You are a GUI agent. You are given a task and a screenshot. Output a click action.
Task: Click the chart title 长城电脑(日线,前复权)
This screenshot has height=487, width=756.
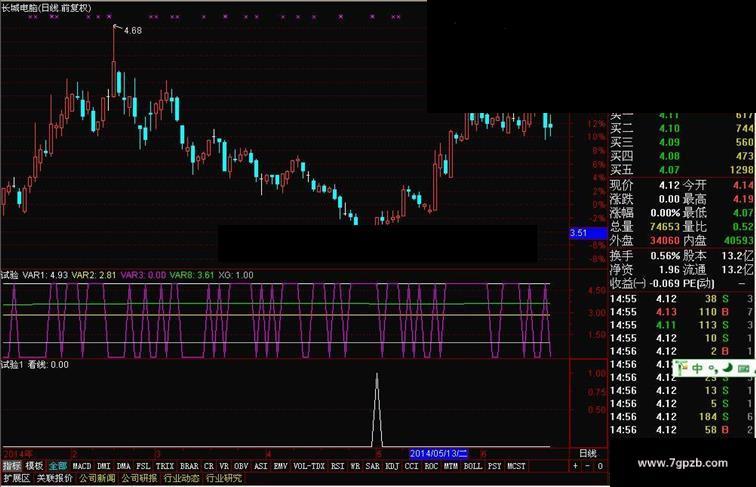[x=46, y=8]
